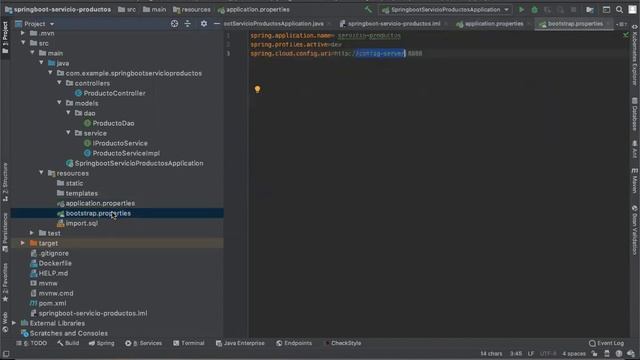The width and height of the screenshot is (640, 360).
Task: Open the Services tool window
Action: (143, 343)
